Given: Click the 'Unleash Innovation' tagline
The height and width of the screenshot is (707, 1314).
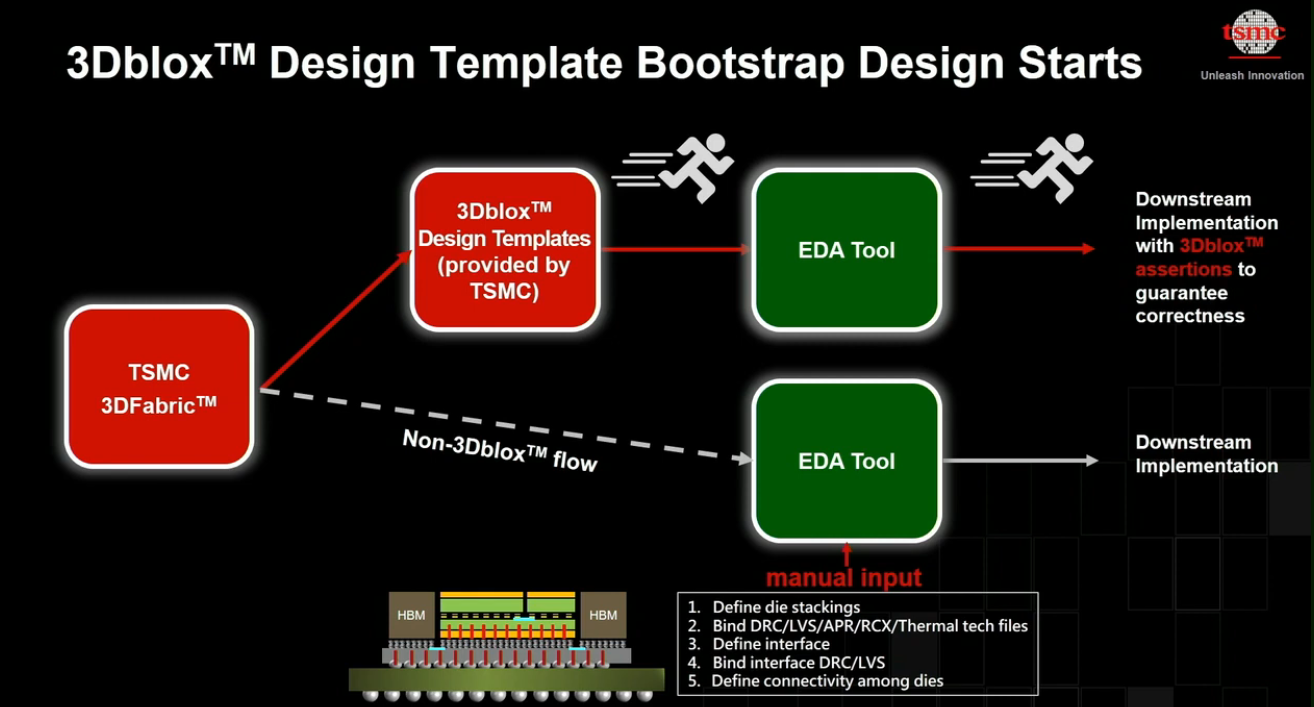Looking at the screenshot, I should (1252, 75).
